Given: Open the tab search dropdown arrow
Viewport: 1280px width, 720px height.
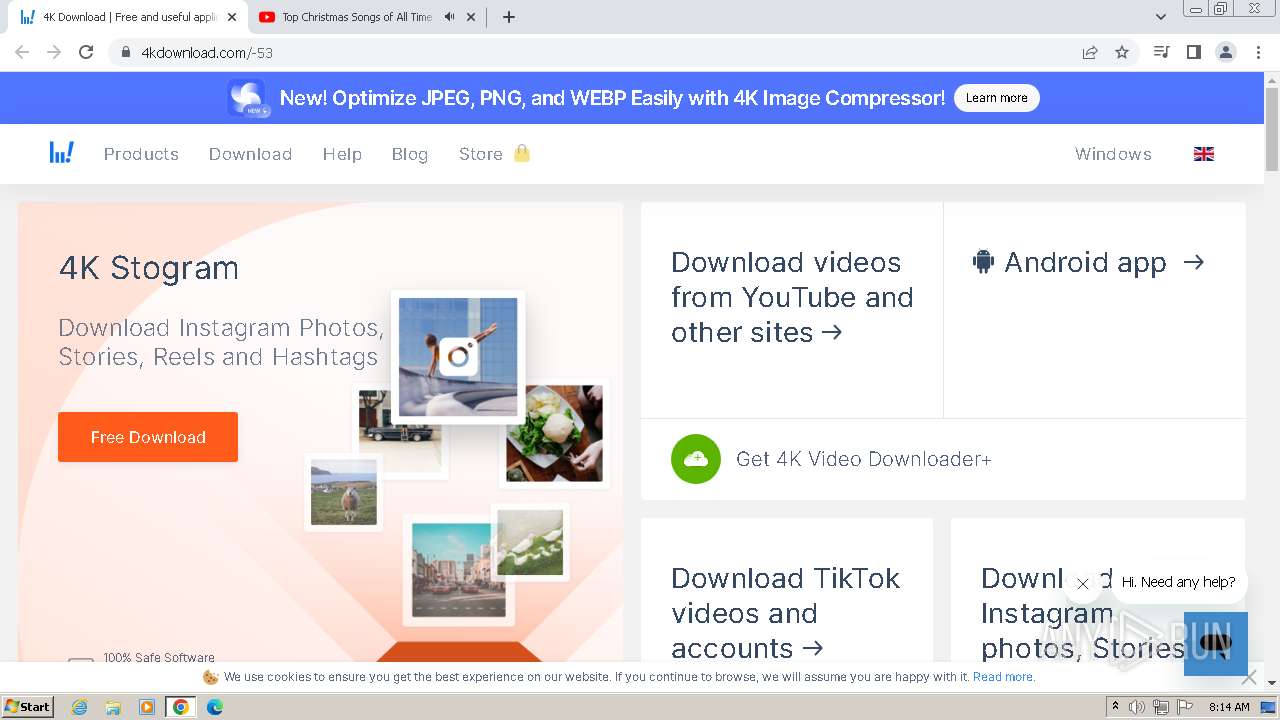Looking at the screenshot, I should (1161, 17).
